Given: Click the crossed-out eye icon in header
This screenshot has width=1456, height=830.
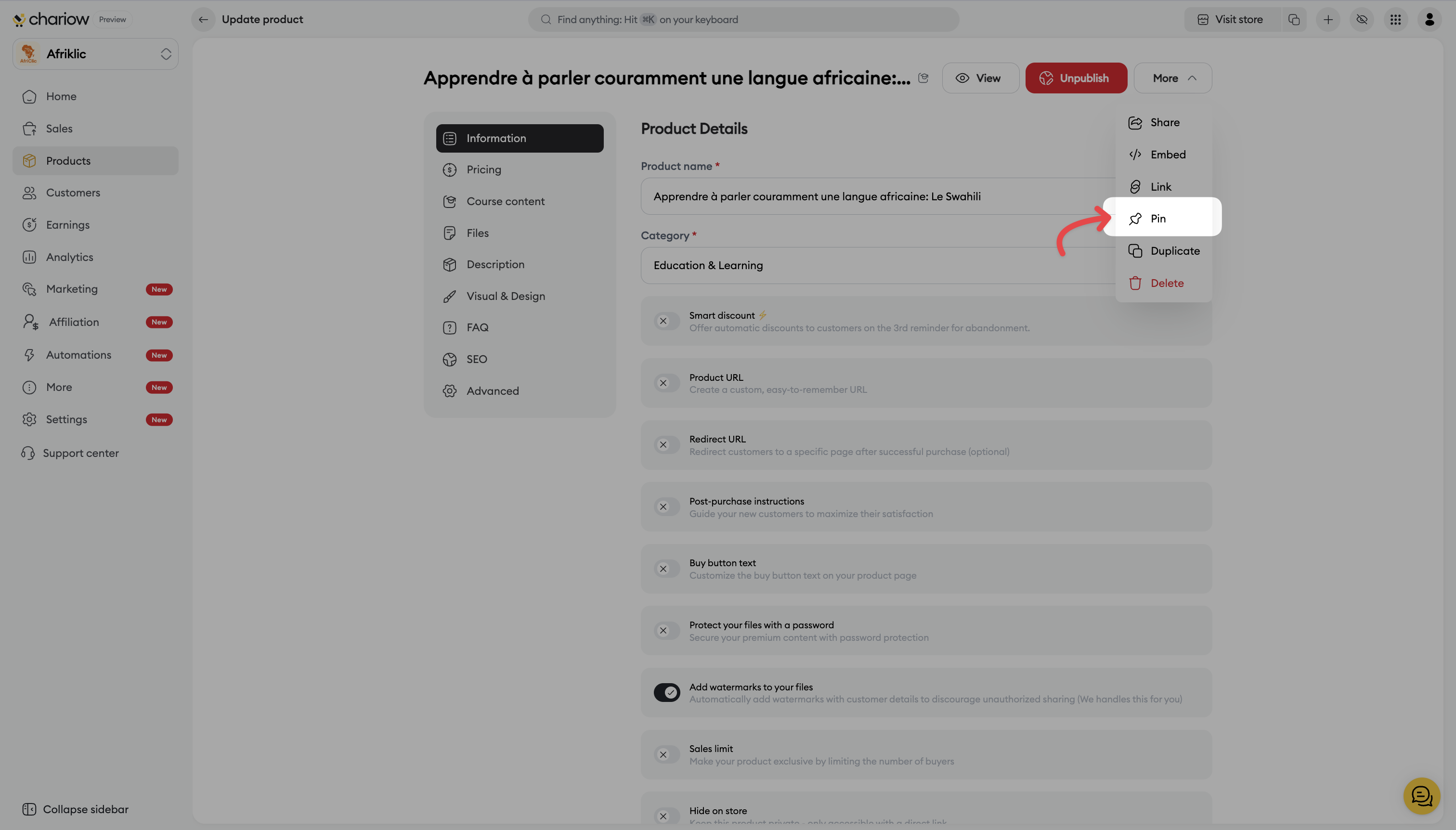Looking at the screenshot, I should click(x=1361, y=19).
